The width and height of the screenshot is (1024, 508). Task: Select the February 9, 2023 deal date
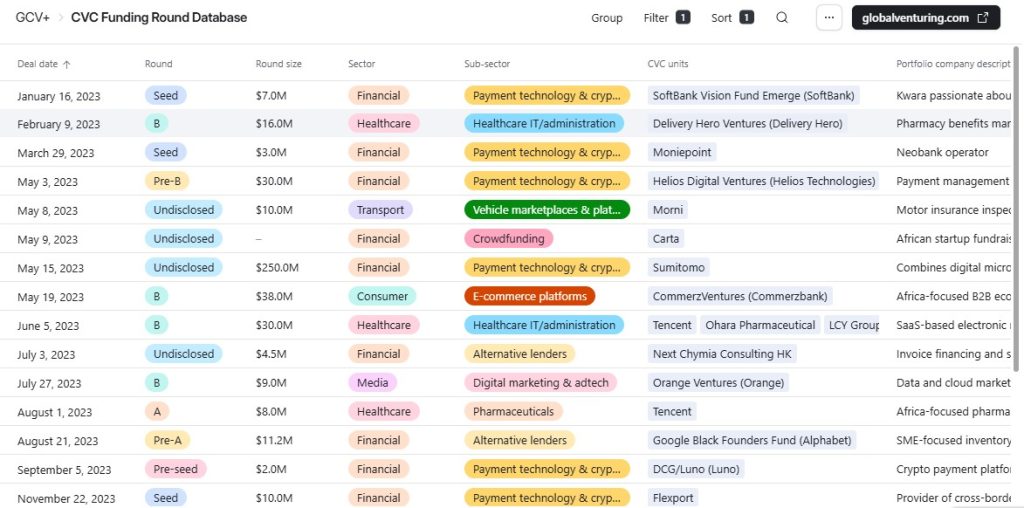(x=59, y=124)
